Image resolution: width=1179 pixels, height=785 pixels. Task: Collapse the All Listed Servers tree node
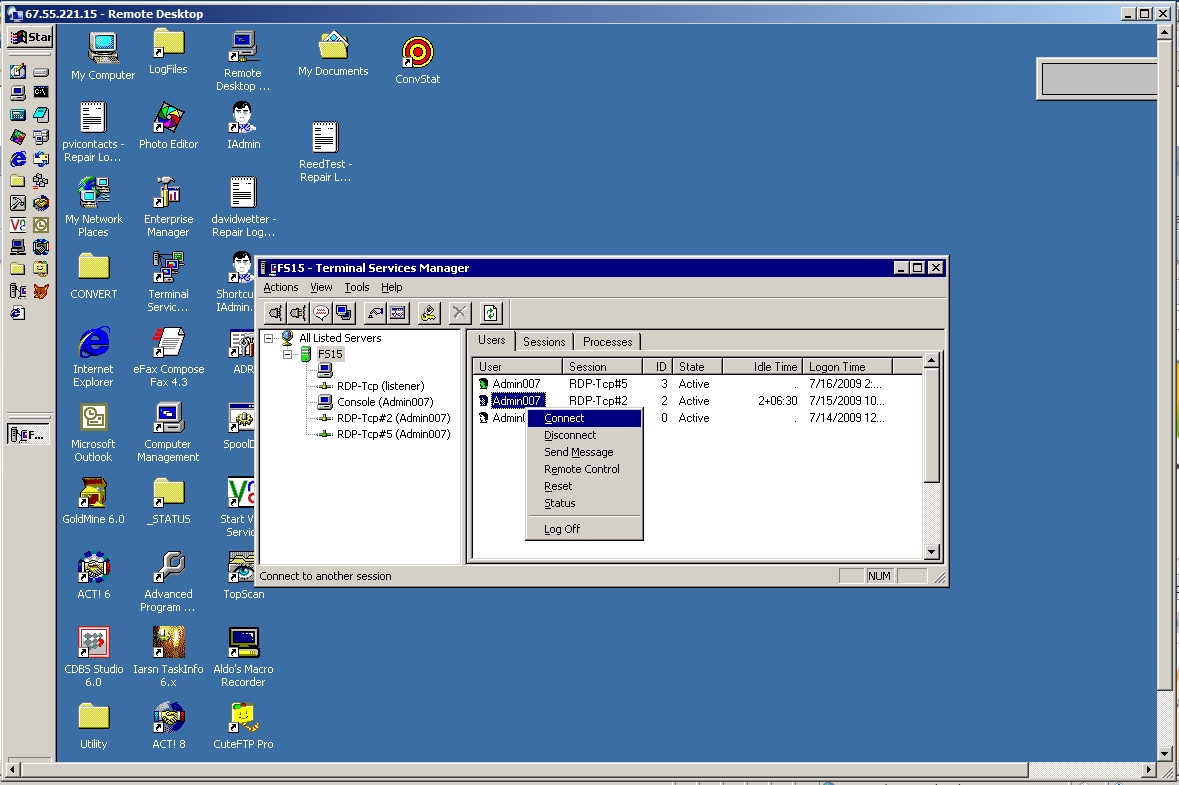[x=268, y=338]
